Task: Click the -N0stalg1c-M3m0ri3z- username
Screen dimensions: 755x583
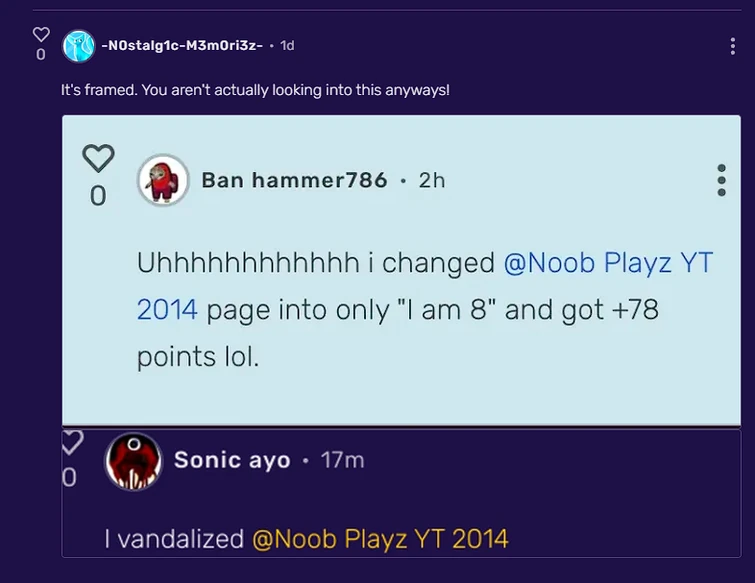Action: (183, 46)
